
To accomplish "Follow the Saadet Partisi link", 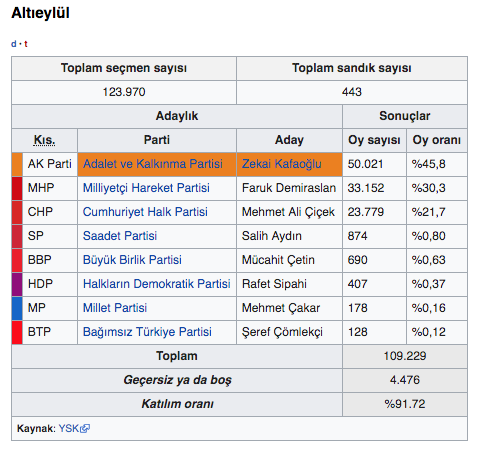I will pos(120,236).
